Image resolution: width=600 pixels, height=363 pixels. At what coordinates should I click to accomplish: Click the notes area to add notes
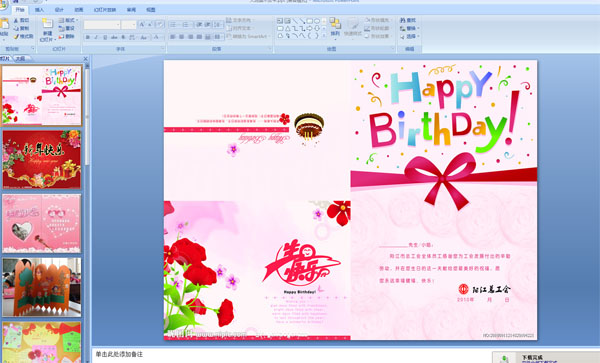click(x=291, y=355)
